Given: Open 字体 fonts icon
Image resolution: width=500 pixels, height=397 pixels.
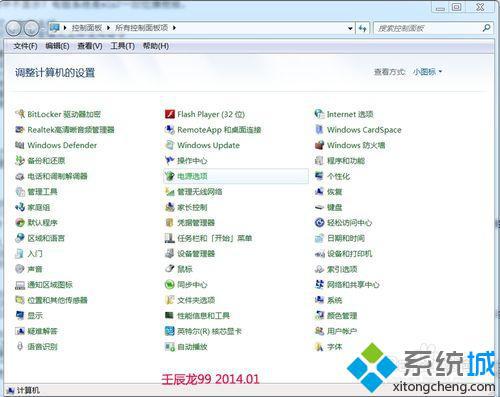Looking at the screenshot, I should [319, 347].
